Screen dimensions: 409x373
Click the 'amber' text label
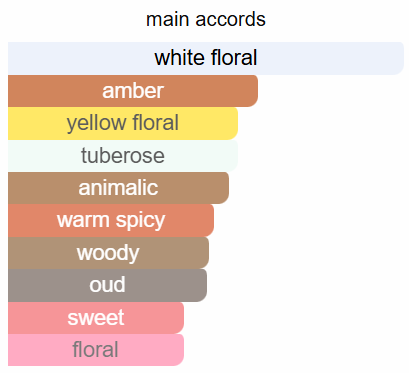tap(133, 91)
